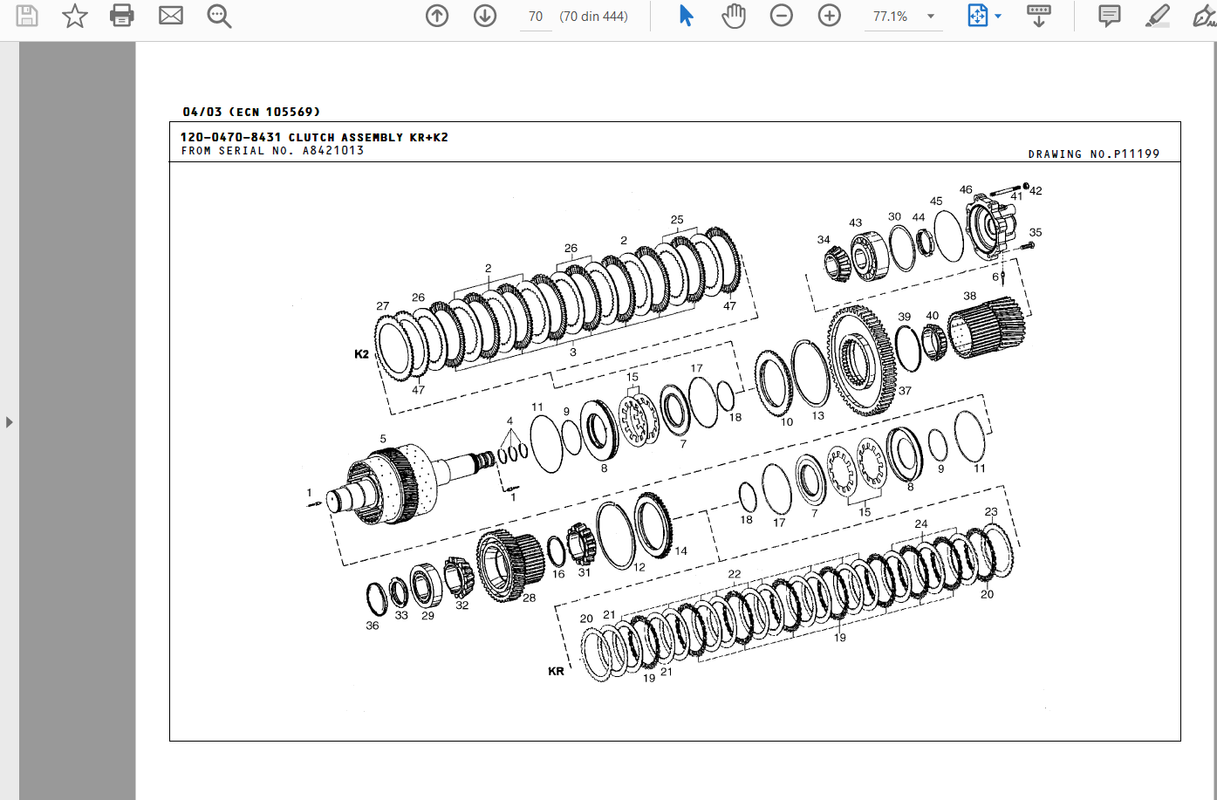
Task: Click part number 31 by the bearing
Action: pyautogui.click(x=584, y=572)
